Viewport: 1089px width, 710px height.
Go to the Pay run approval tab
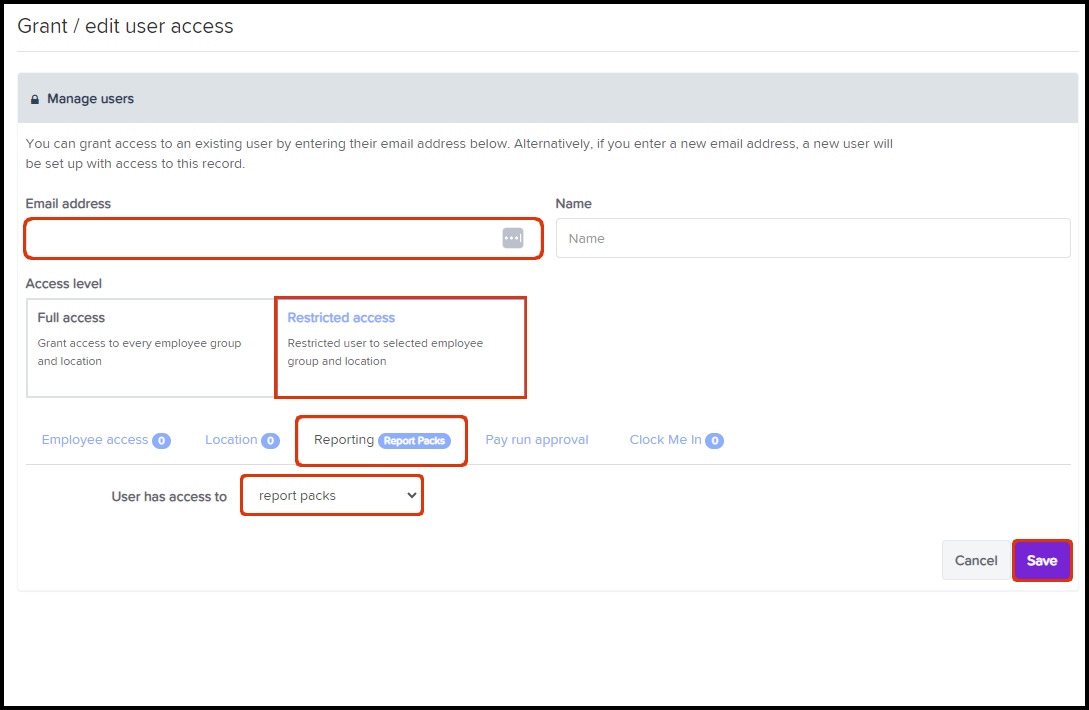click(537, 440)
